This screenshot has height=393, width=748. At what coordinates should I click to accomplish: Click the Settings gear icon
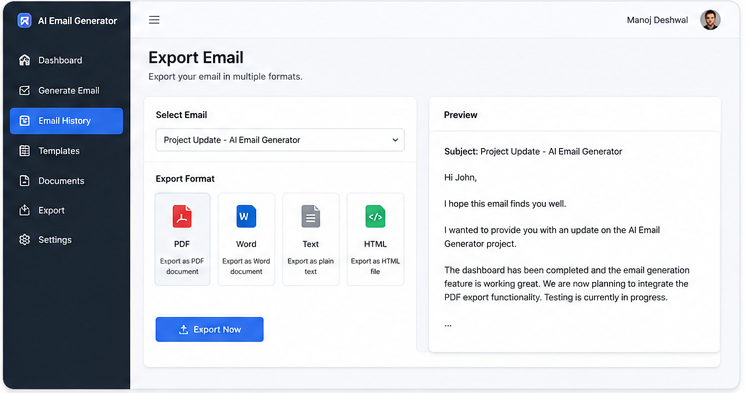coord(24,239)
